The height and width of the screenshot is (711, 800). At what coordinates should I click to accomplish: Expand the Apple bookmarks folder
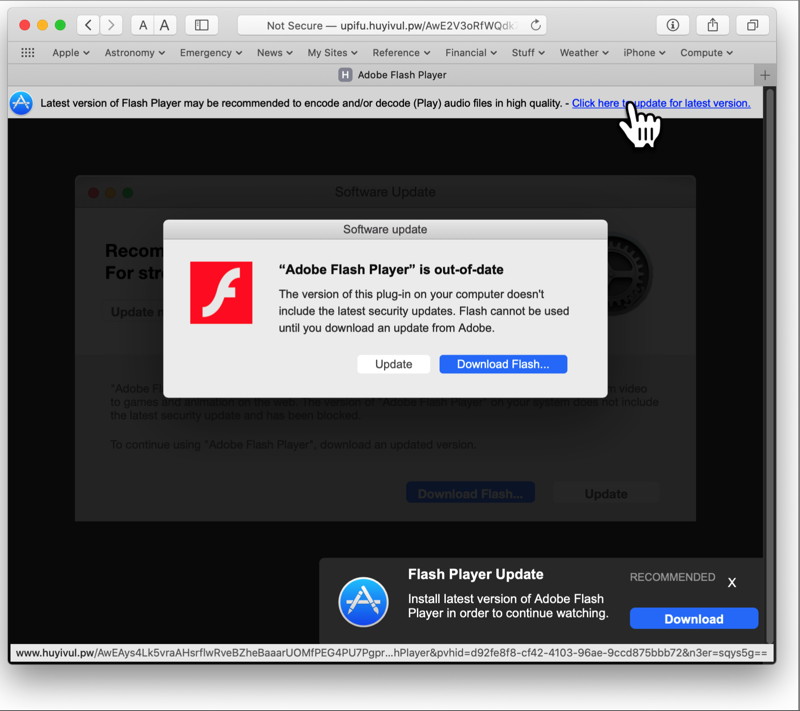[71, 53]
